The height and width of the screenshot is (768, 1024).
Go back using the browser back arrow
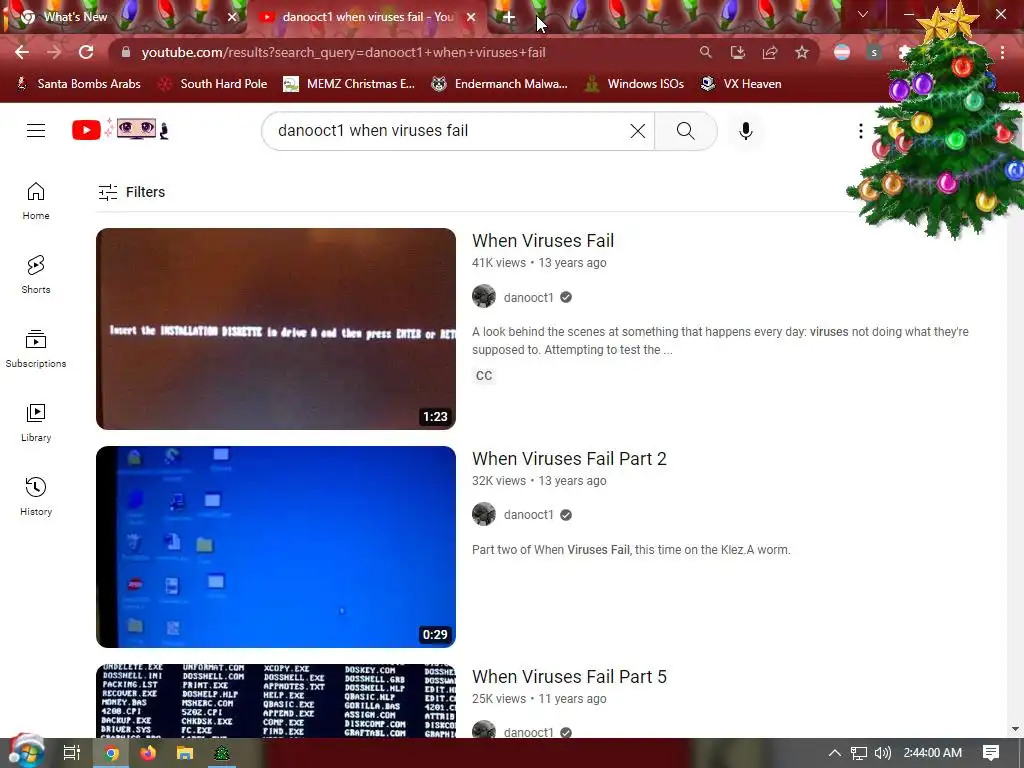22,52
